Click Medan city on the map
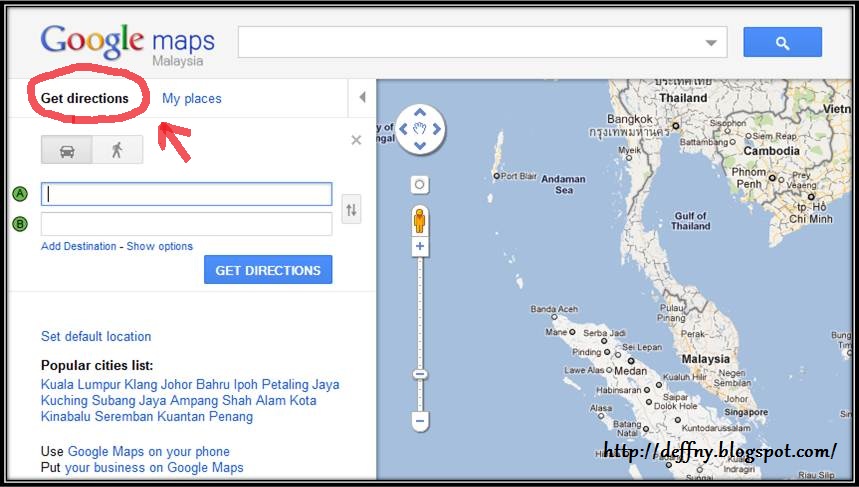The image size is (859, 487). pyautogui.click(x=631, y=370)
